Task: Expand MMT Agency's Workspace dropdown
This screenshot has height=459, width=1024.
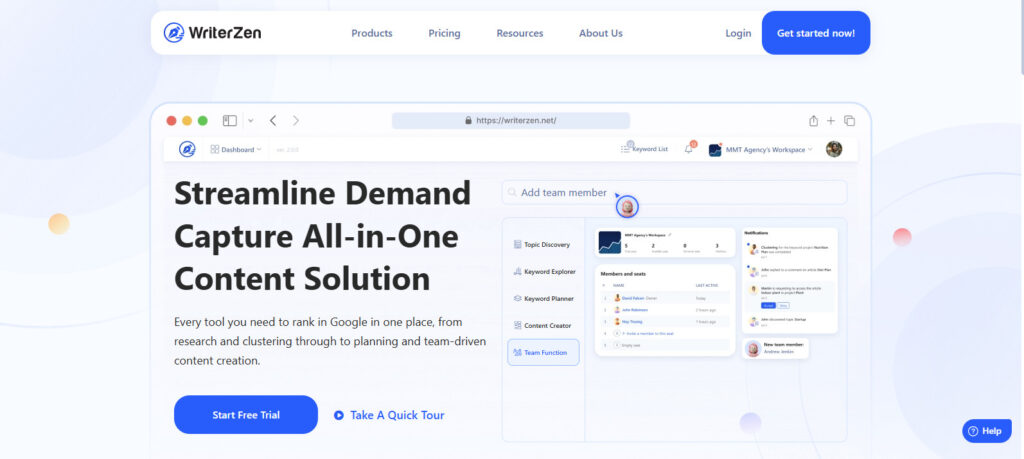Action: click(761, 150)
